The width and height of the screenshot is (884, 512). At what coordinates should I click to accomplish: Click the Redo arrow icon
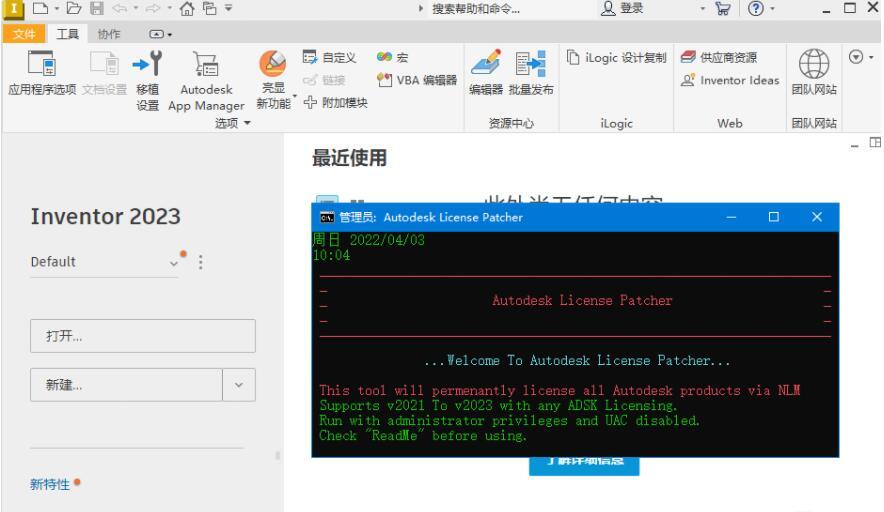click(153, 8)
